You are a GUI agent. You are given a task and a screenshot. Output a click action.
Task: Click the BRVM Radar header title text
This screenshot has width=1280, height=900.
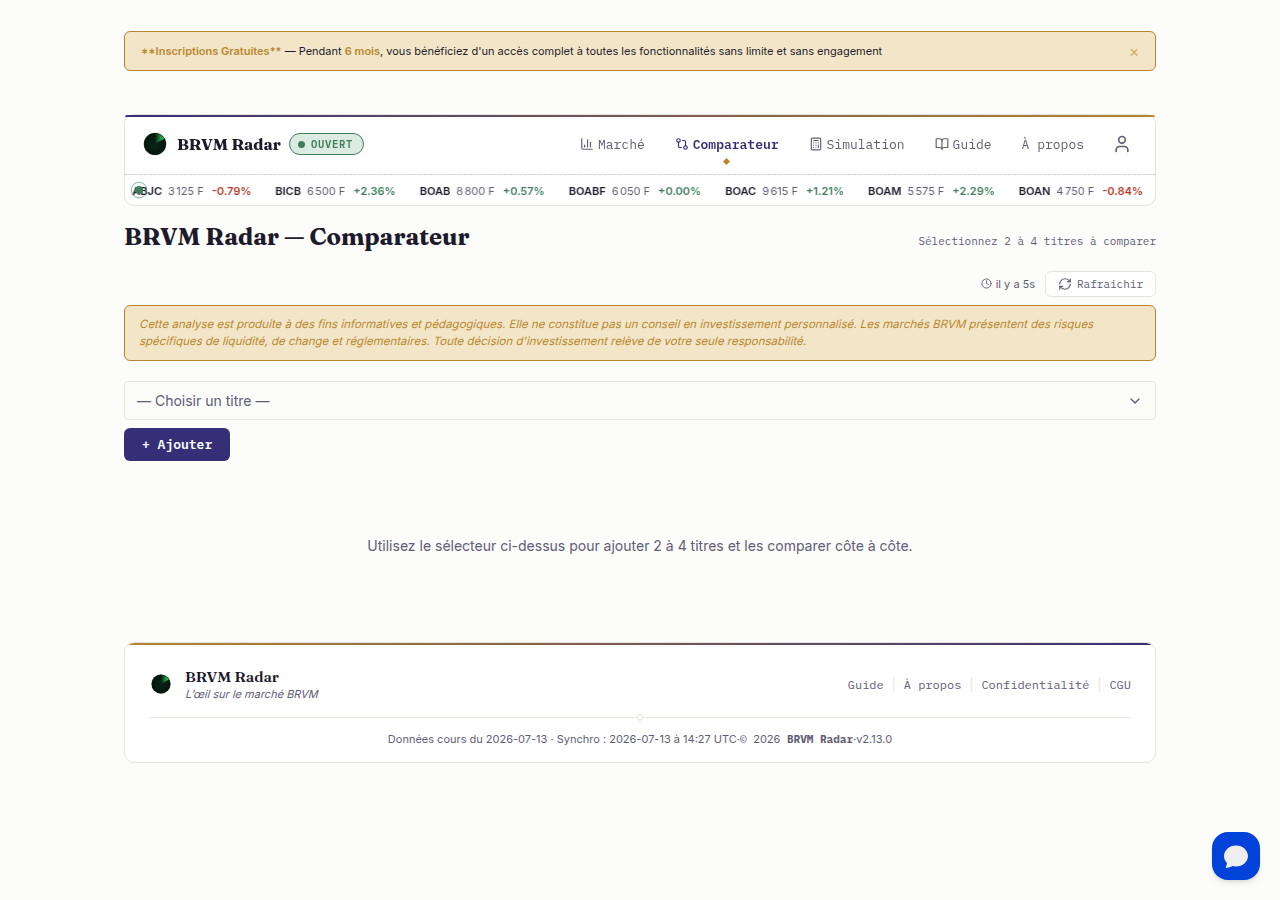click(229, 144)
